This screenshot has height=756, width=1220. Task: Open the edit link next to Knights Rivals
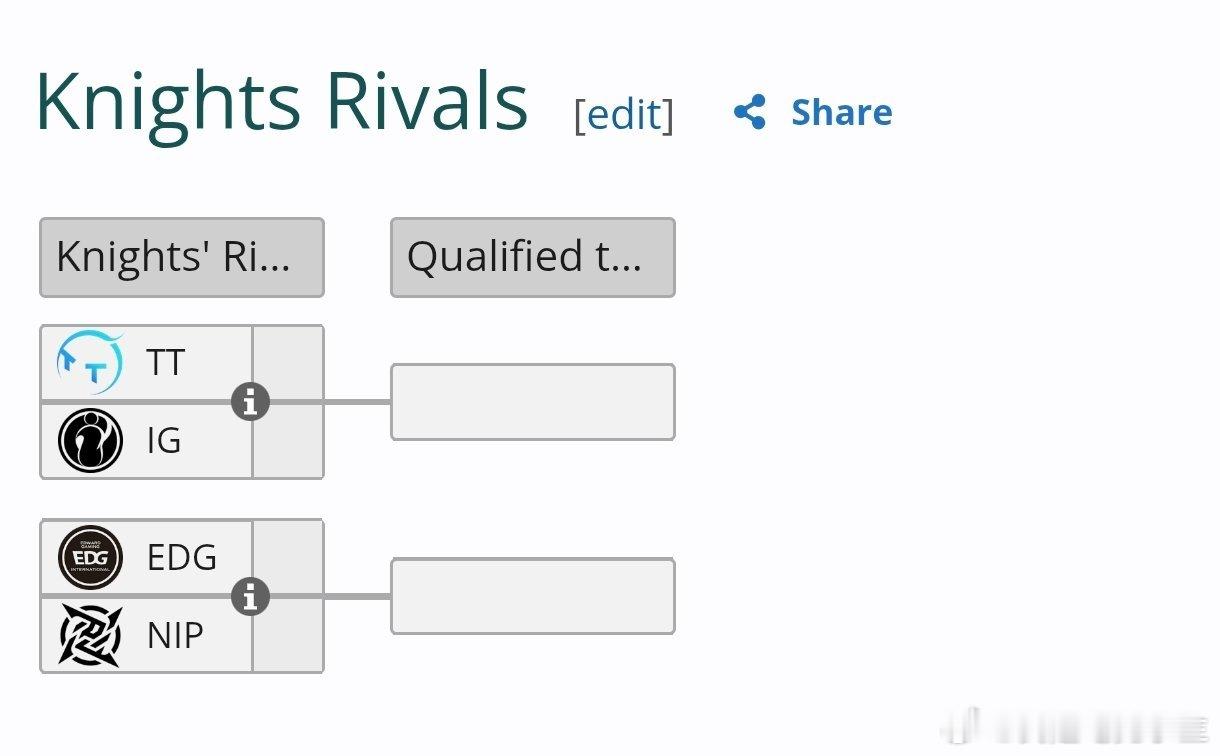click(624, 114)
